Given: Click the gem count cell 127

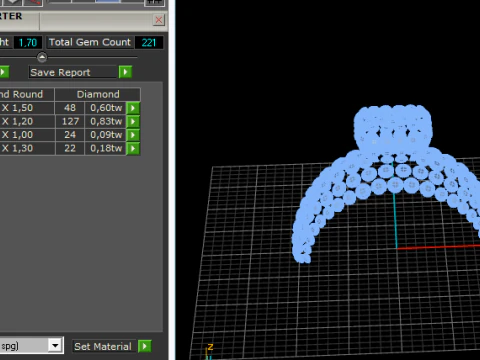Looking at the screenshot, I should point(70,121).
